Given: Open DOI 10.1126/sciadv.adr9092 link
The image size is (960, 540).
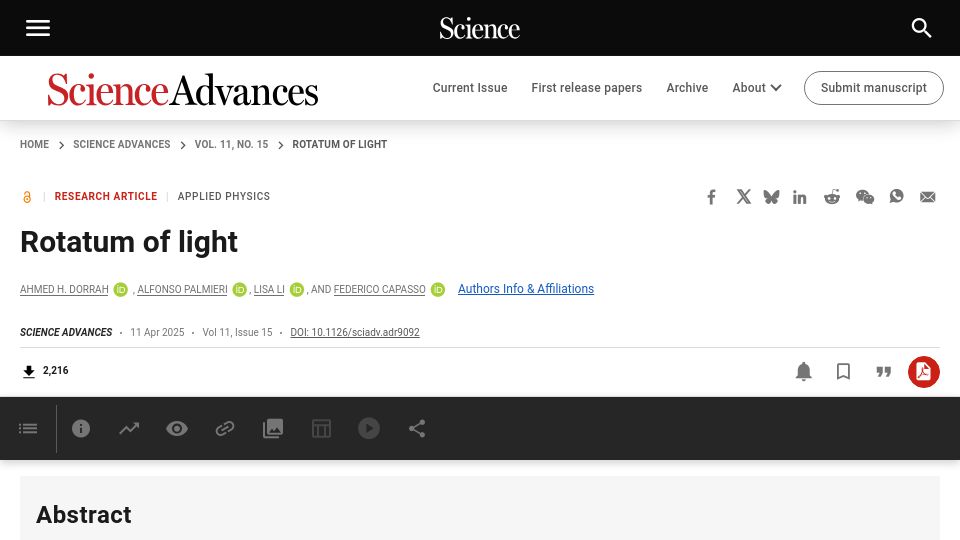Looking at the screenshot, I should point(355,332).
